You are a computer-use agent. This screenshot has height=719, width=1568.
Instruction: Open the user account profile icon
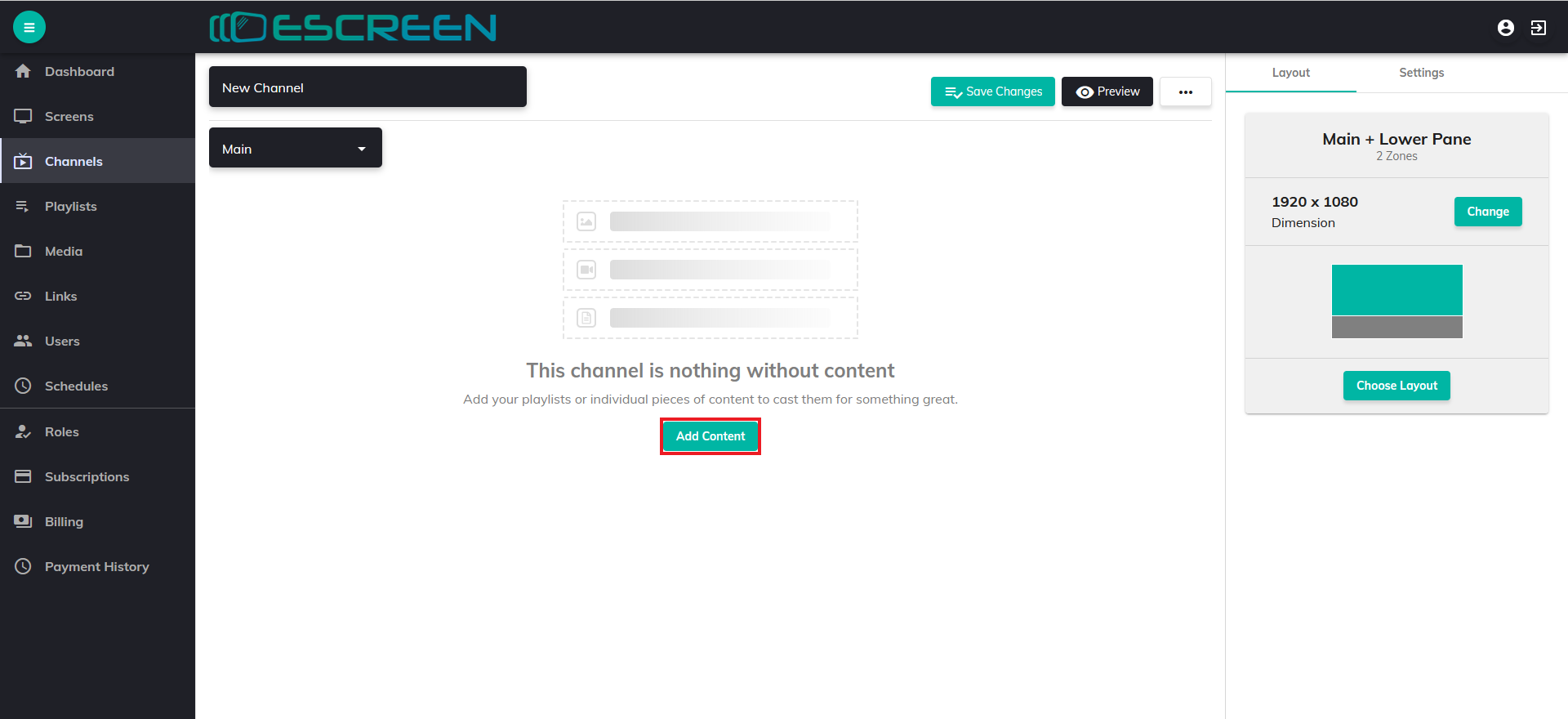1506,28
